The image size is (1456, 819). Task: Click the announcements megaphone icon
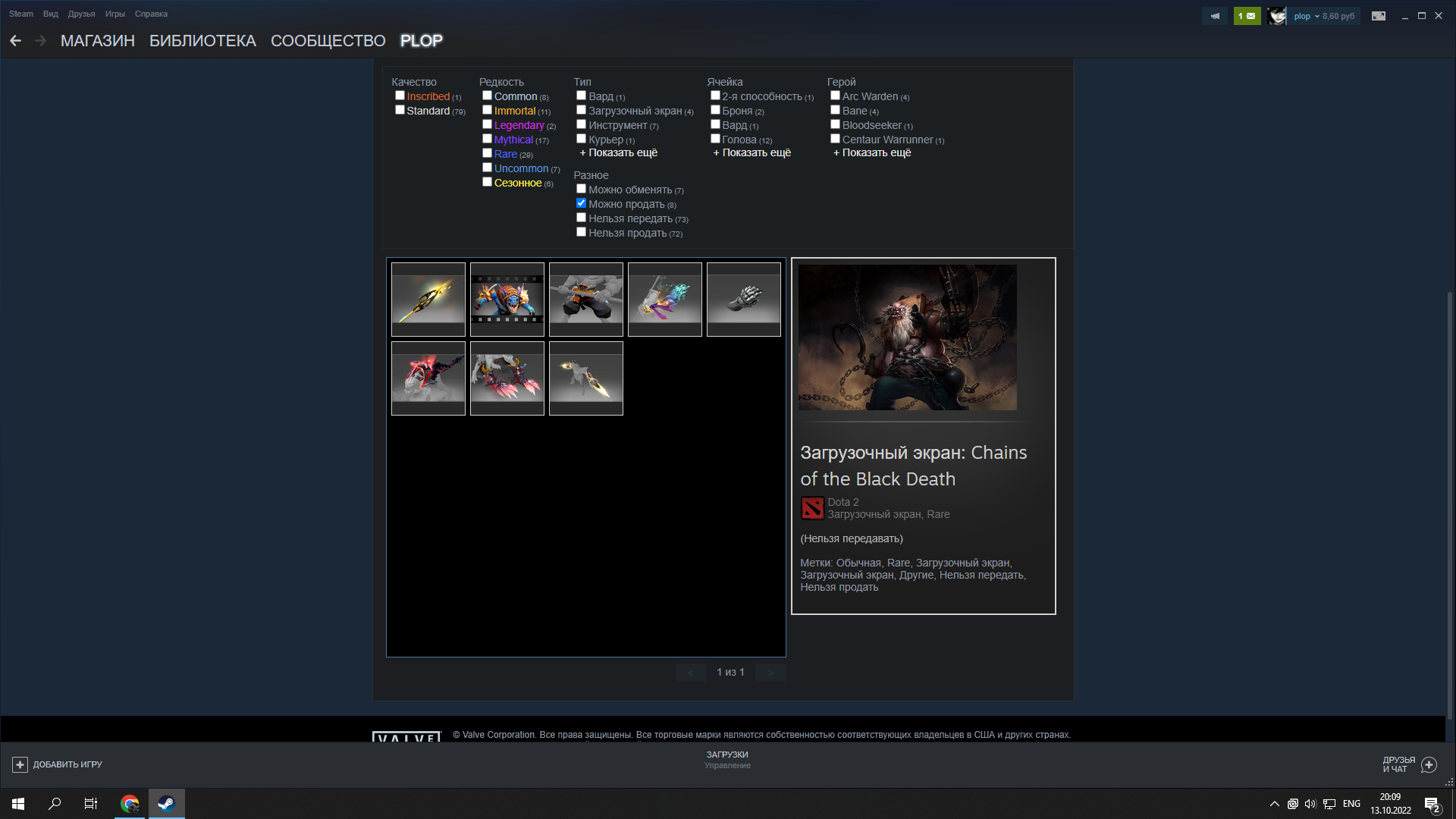pos(1215,15)
